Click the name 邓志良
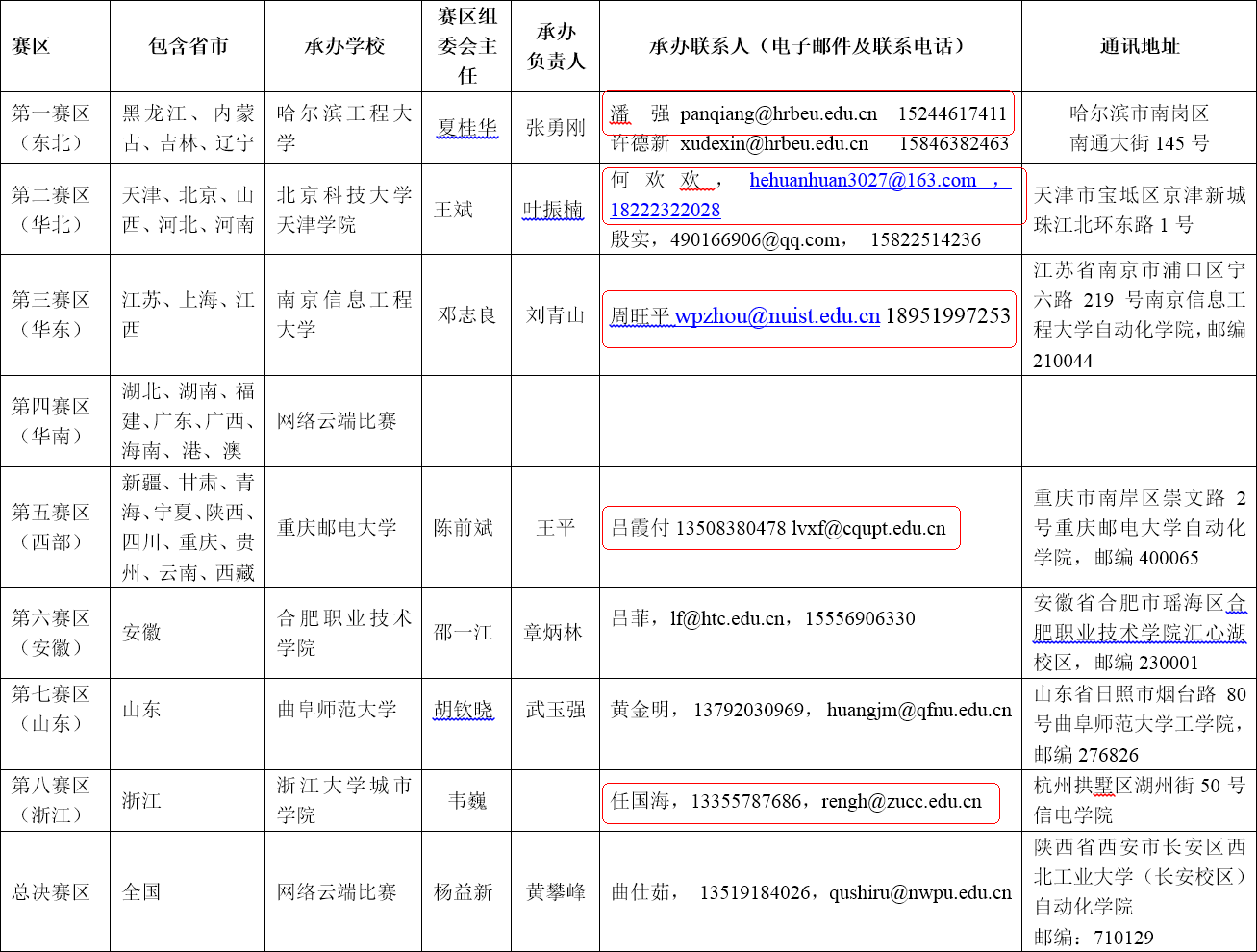Screen dimensions: 1257x952 [x=466, y=314]
